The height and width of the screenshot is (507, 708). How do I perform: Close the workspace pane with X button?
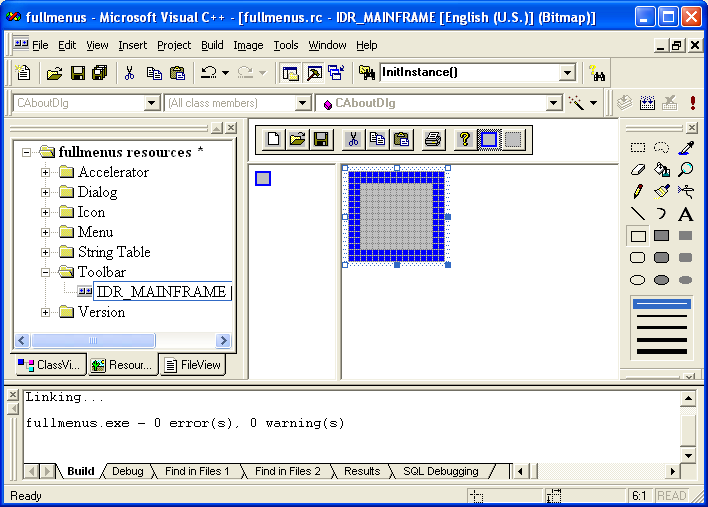pos(231,128)
